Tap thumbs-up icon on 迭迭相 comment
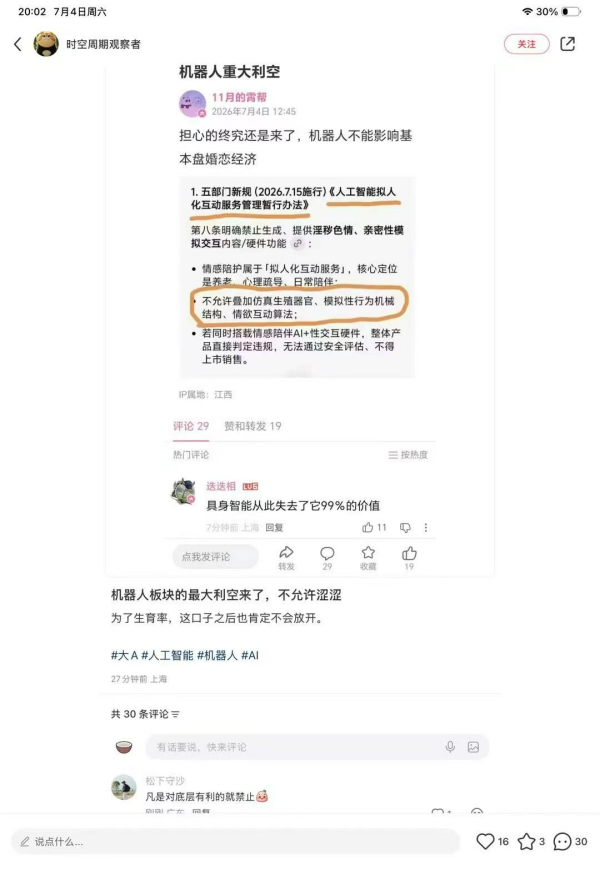Viewport: 600px width, 870px height. pyautogui.click(x=367, y=527)
